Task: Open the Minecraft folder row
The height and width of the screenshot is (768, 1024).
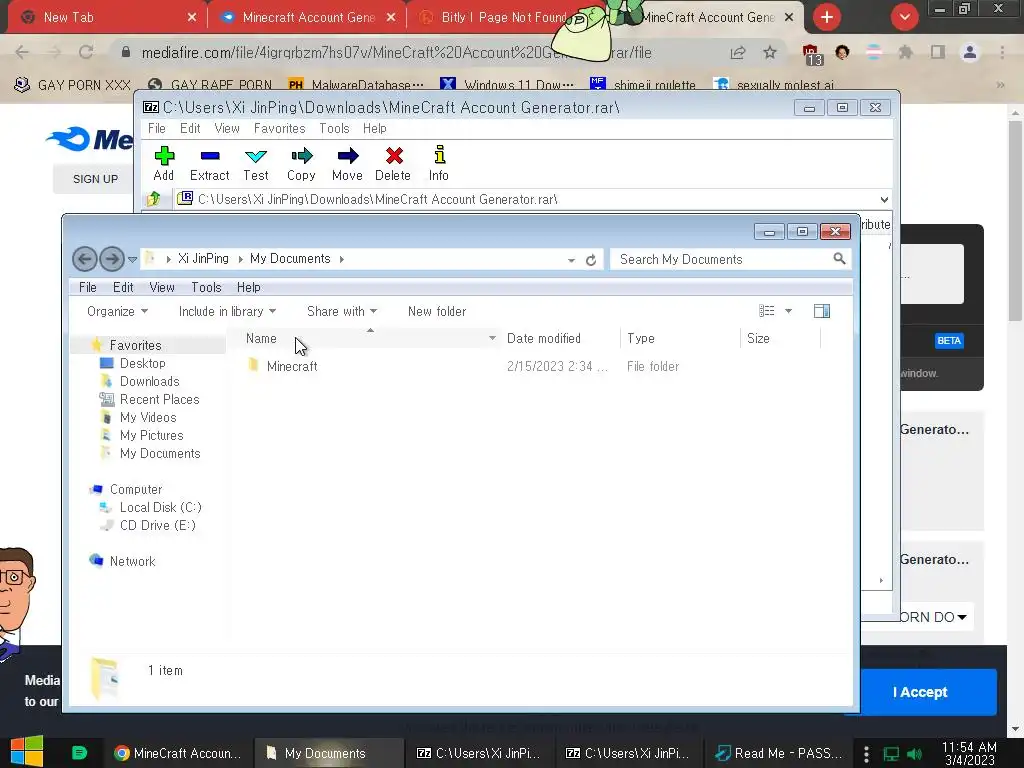Action: point(534,366)
